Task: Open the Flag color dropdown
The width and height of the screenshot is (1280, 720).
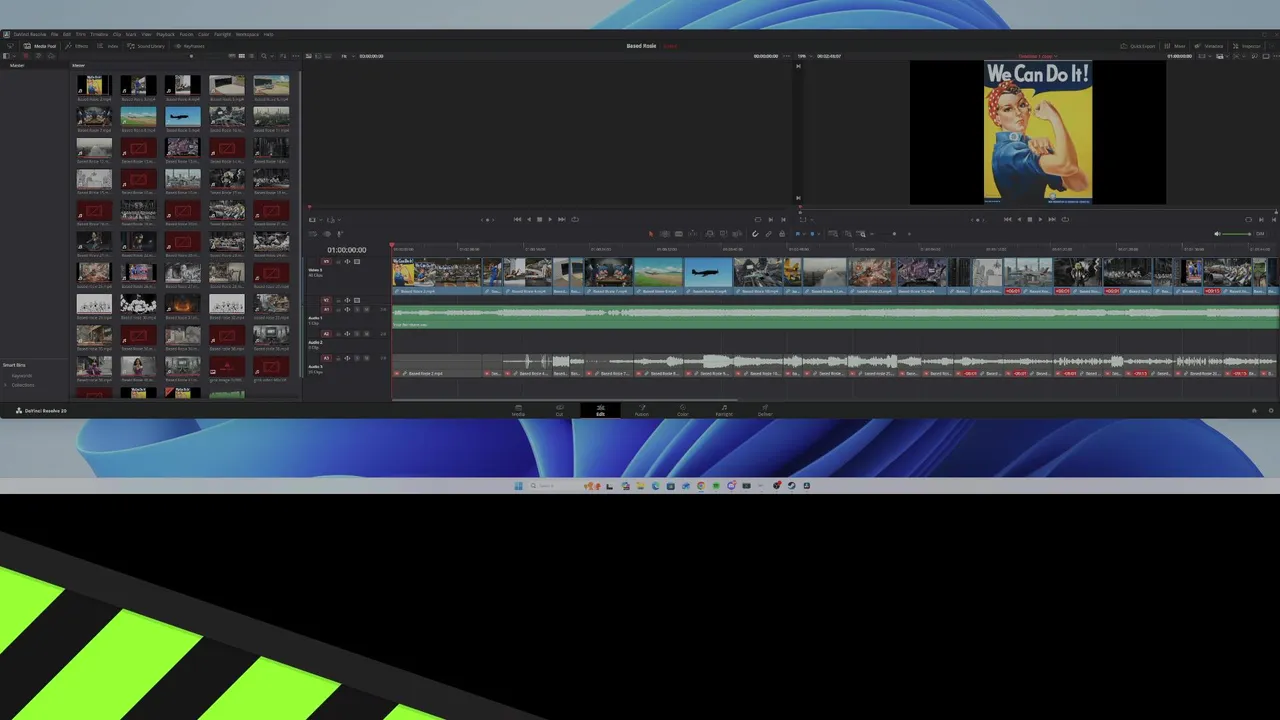Action: [804, 234]
